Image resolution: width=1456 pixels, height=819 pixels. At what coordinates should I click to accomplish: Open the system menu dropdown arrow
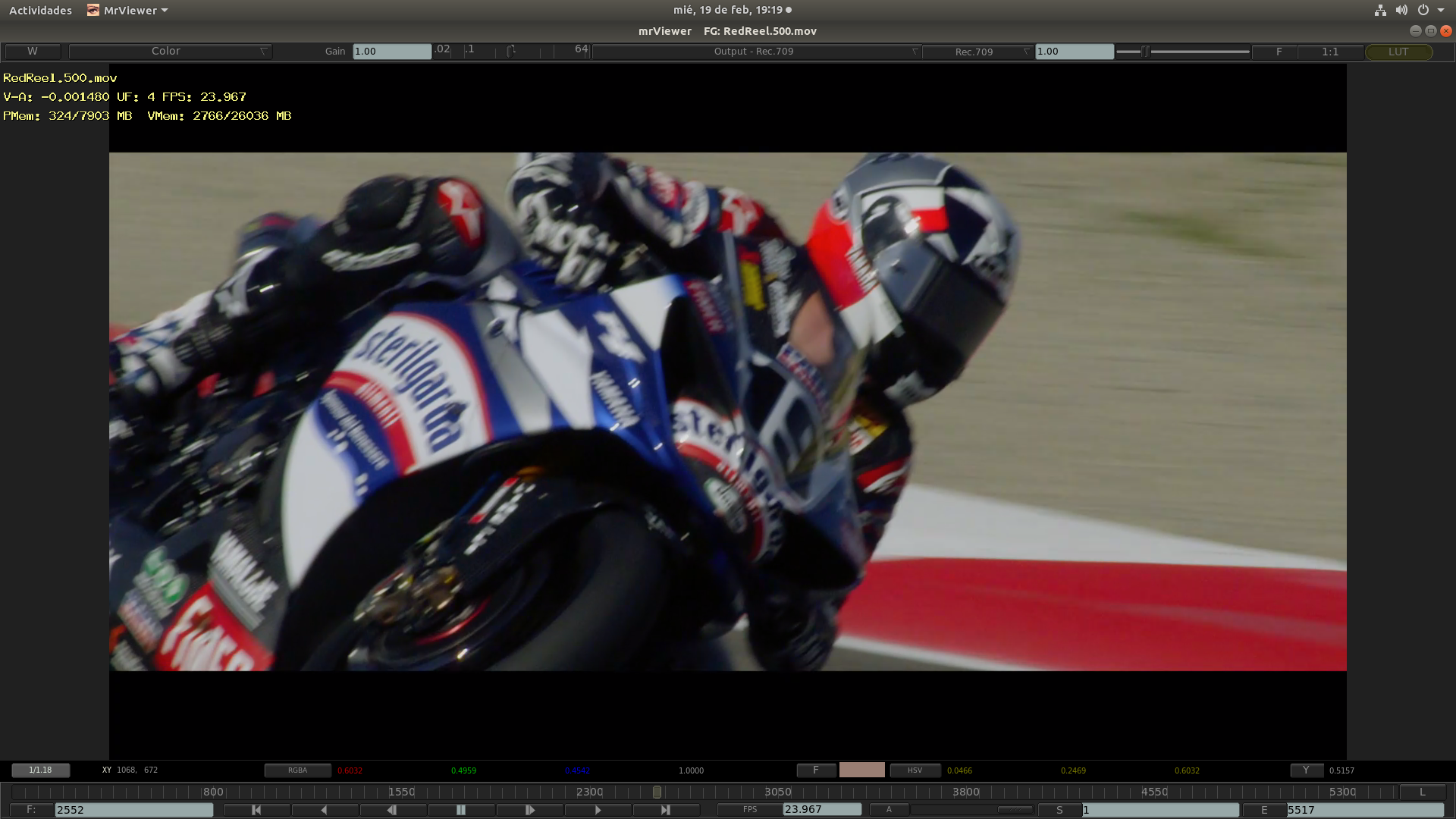click(1441, 10)
